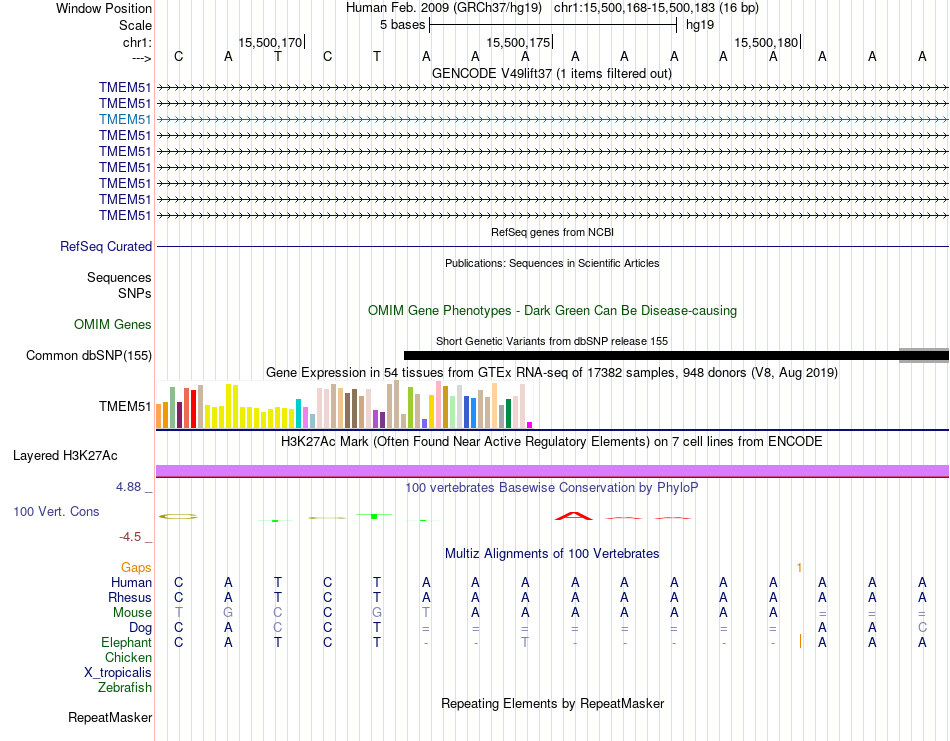
Task: Click the magenta last bar in GTEx chart
Action: pyautogui.click(x=530, y=425)
